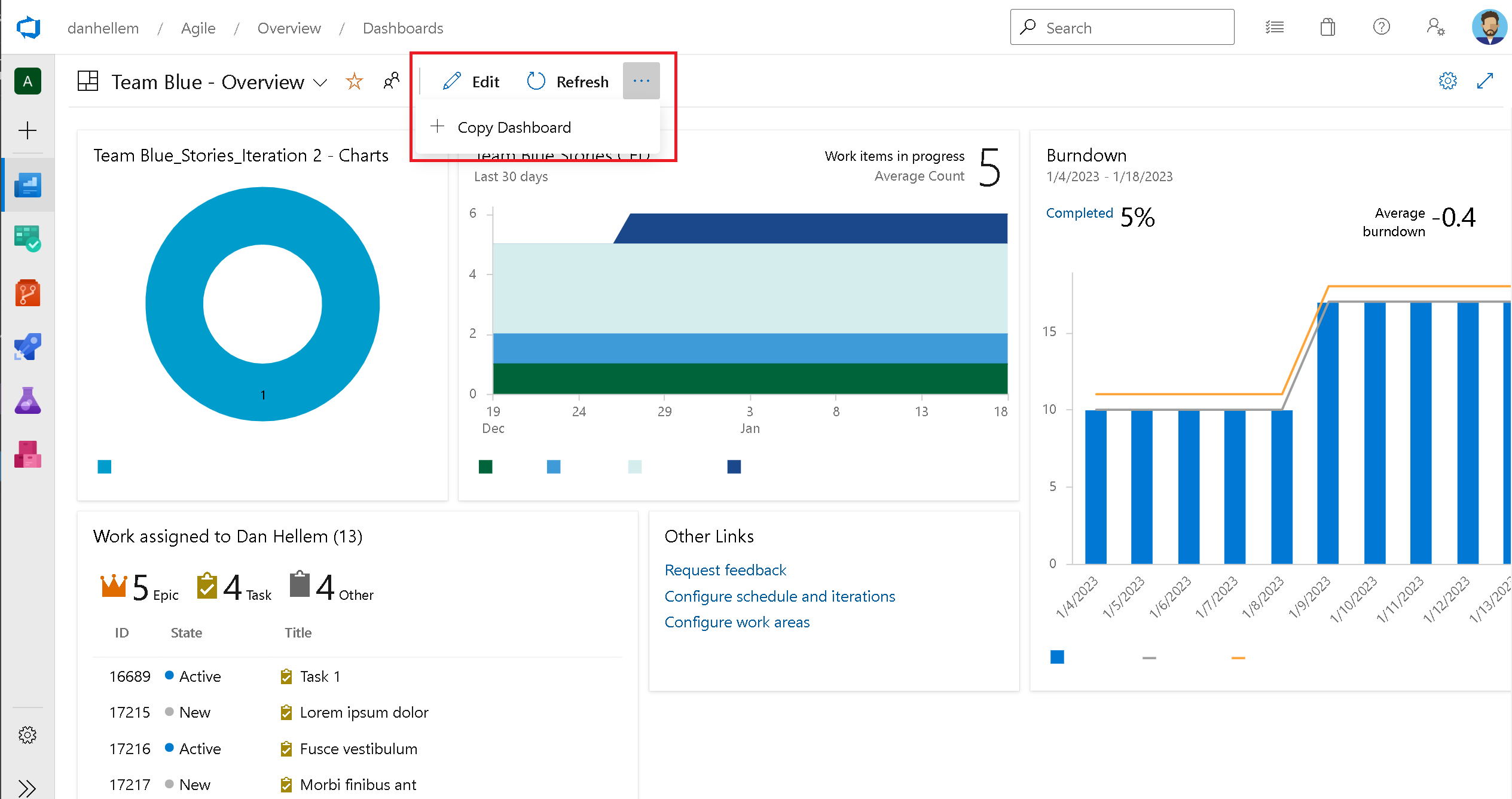Click the burndown chart legend blue bar

pyautogui.click(x=1057, y=656)
